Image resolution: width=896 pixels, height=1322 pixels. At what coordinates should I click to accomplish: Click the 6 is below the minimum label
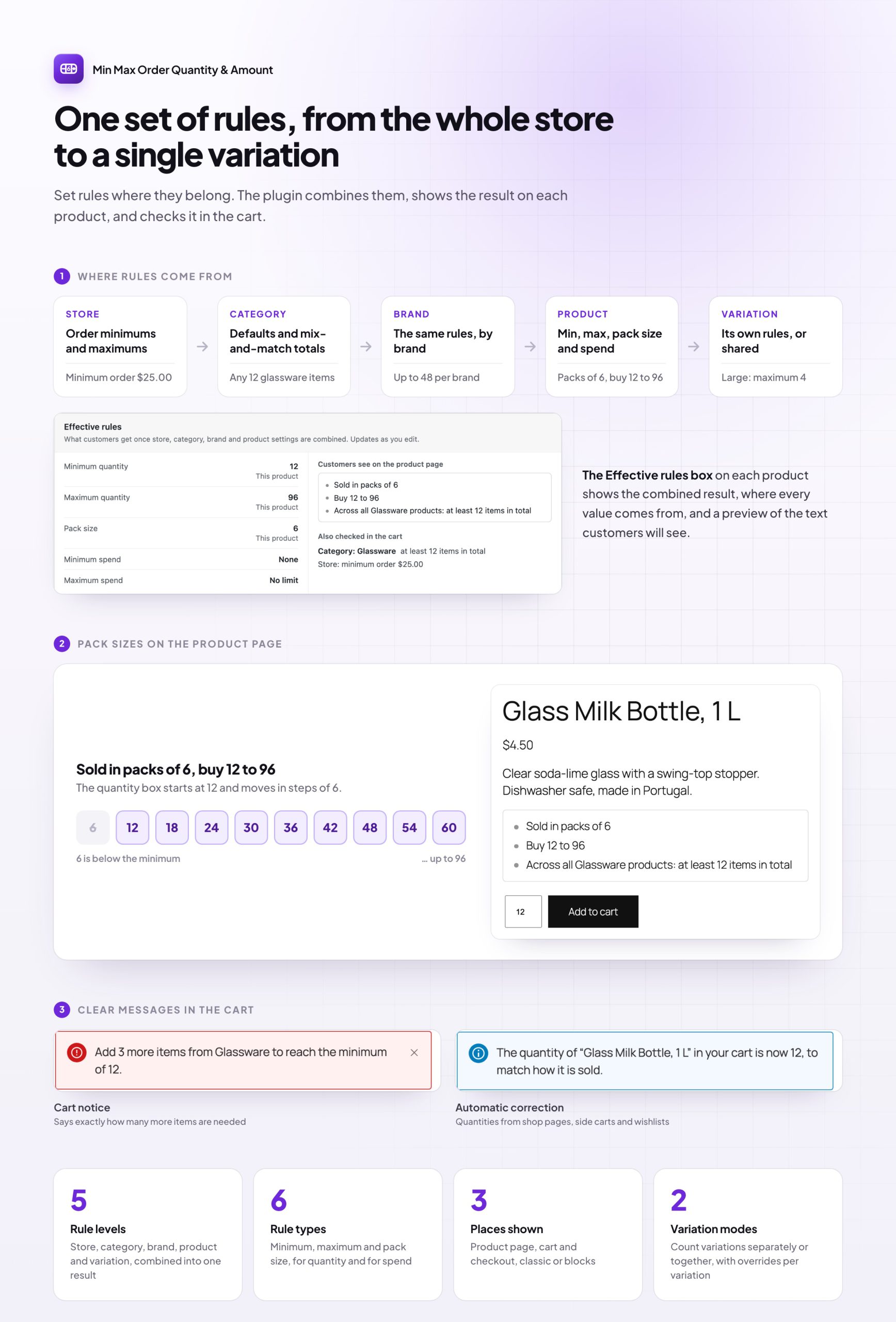tap(128, 858)
